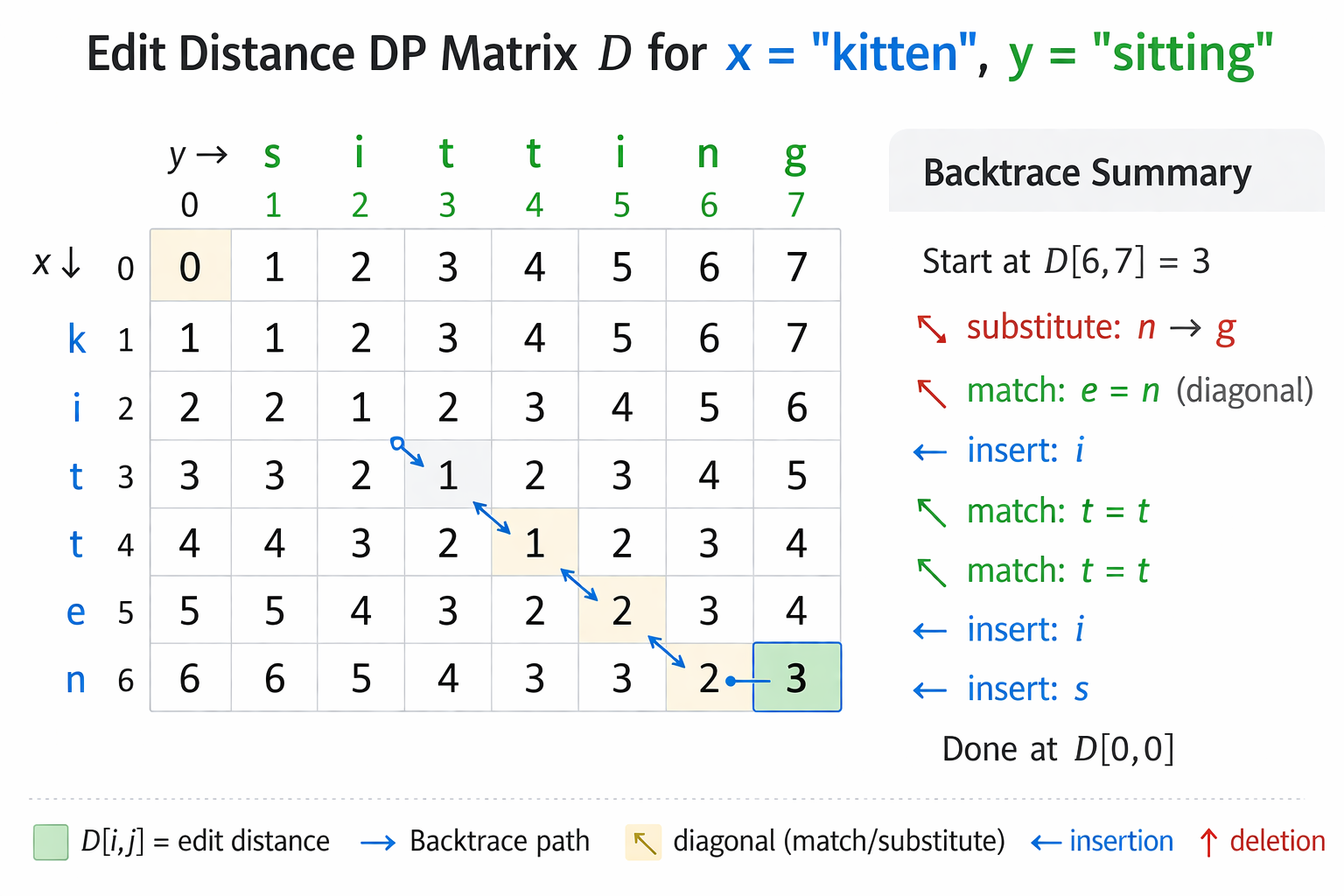This screenshot has width=1344, height=896.
Task: Click the red deletion up arrow in legend
Action: (x=1208, y=843)
